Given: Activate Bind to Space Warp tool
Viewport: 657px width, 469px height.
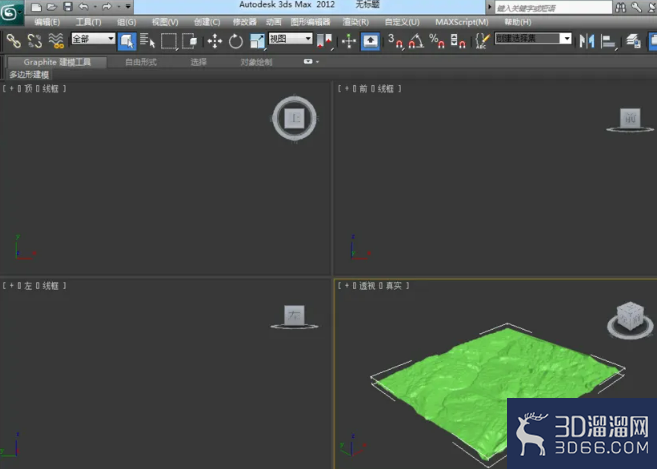Looking at the screenshot, I should coord(56,41).
